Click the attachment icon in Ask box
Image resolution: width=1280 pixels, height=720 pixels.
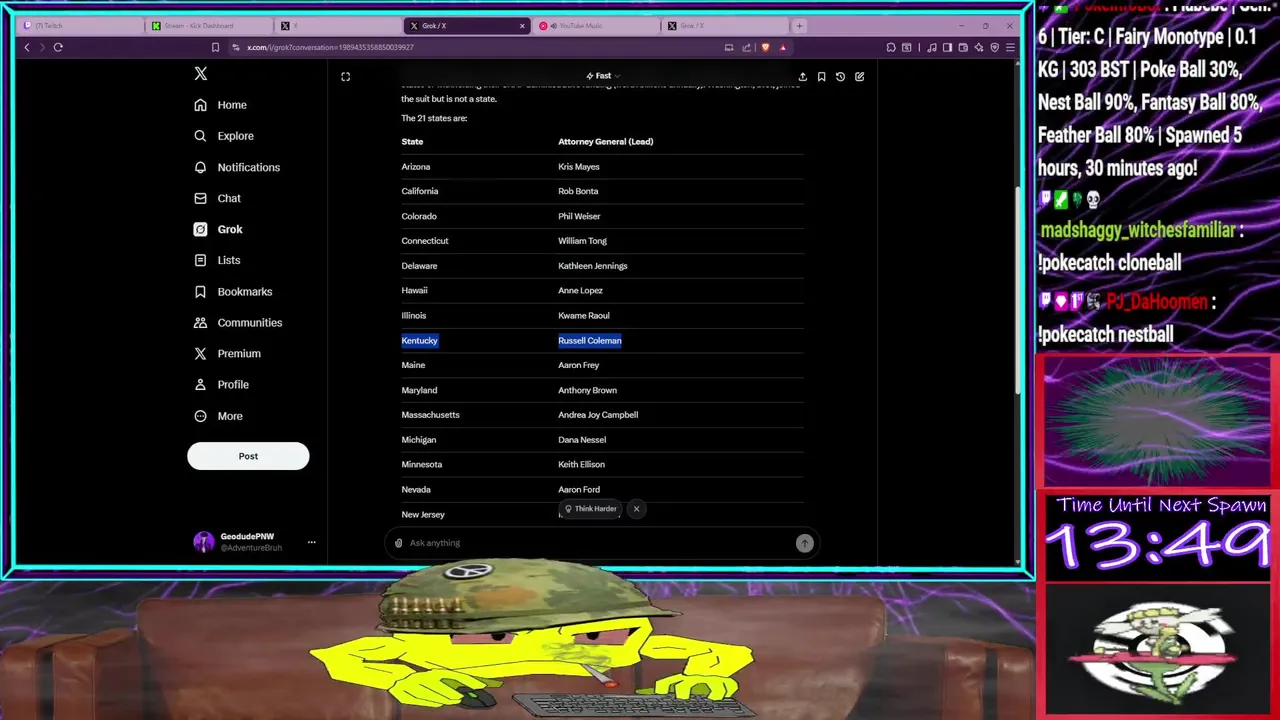pyautogui.click(x=398, y=543)
